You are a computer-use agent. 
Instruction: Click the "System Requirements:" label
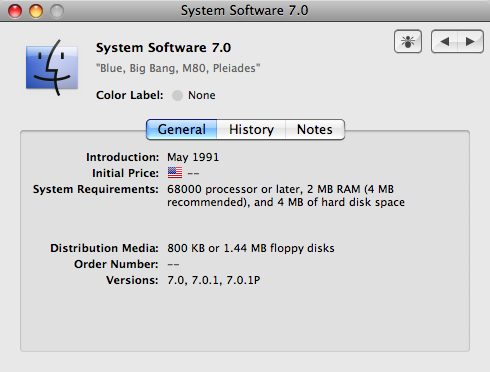pos(96,189)
